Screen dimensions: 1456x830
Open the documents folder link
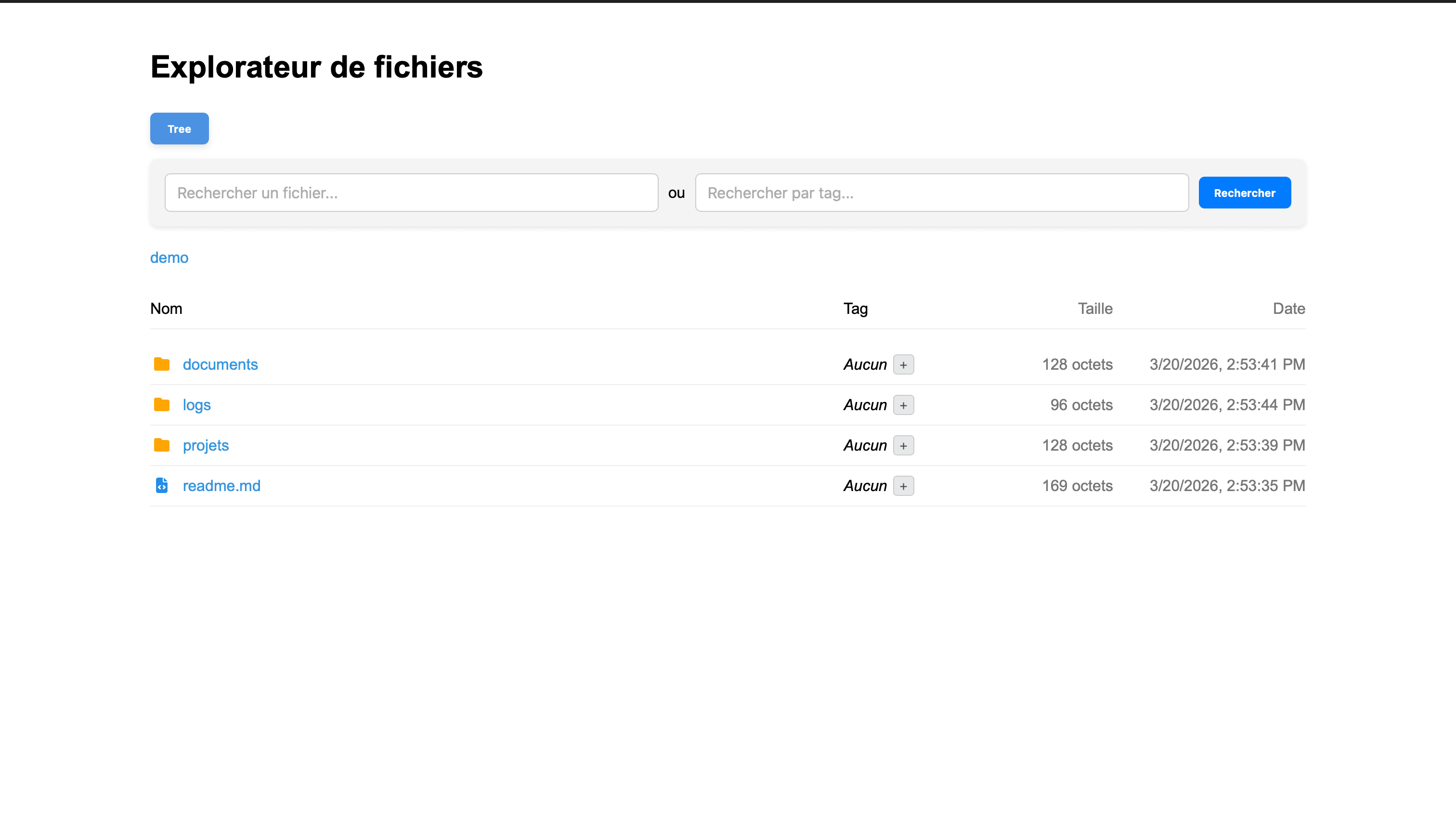point(220,364)
